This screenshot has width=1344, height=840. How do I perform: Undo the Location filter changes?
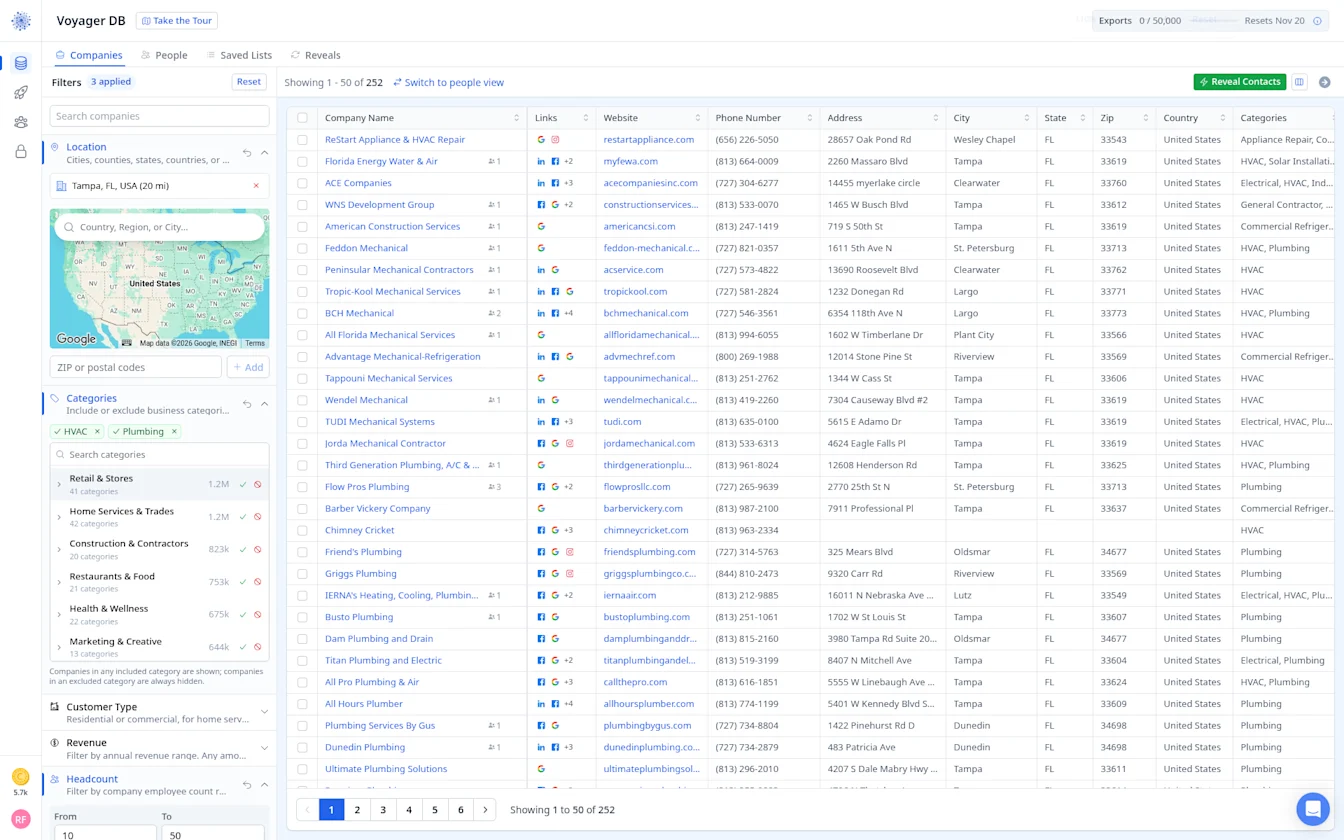[x=247, y=153]
